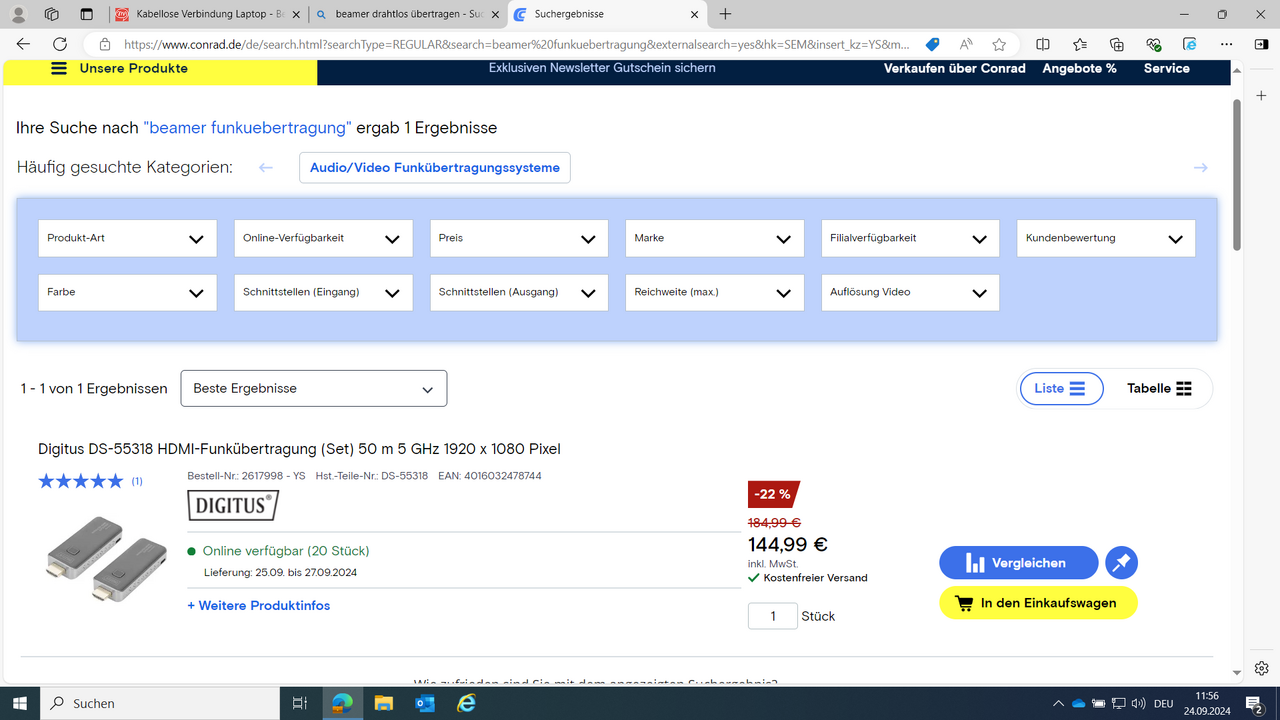Open Task View on taskbar
Screen dimensions: 1280x720
[299, 703]
